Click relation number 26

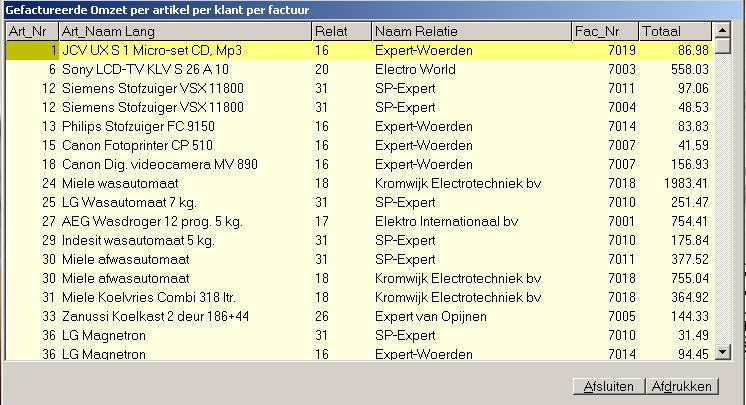pyautogui.click(x=322, y=317)
